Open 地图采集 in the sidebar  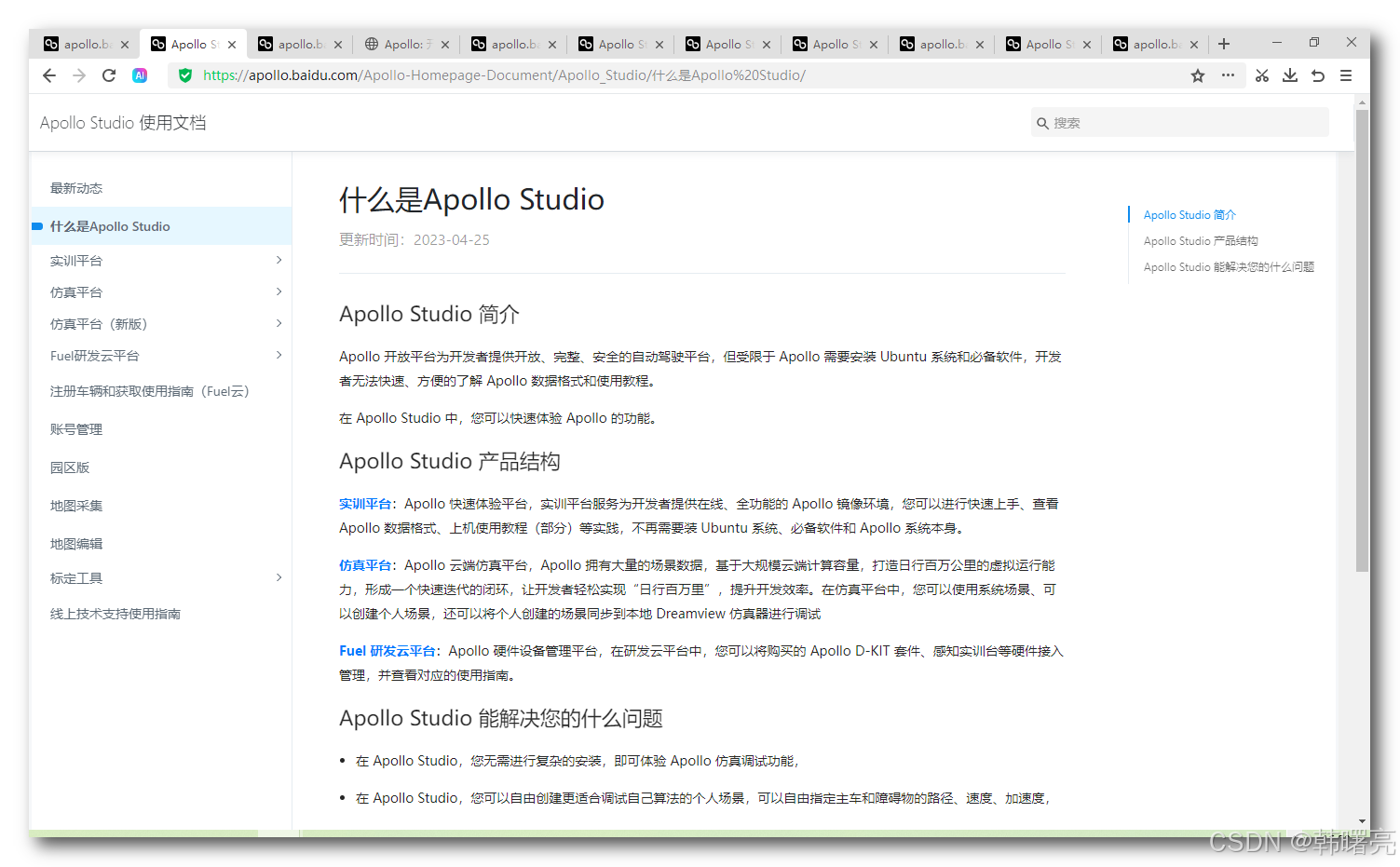tap(76, 506)
